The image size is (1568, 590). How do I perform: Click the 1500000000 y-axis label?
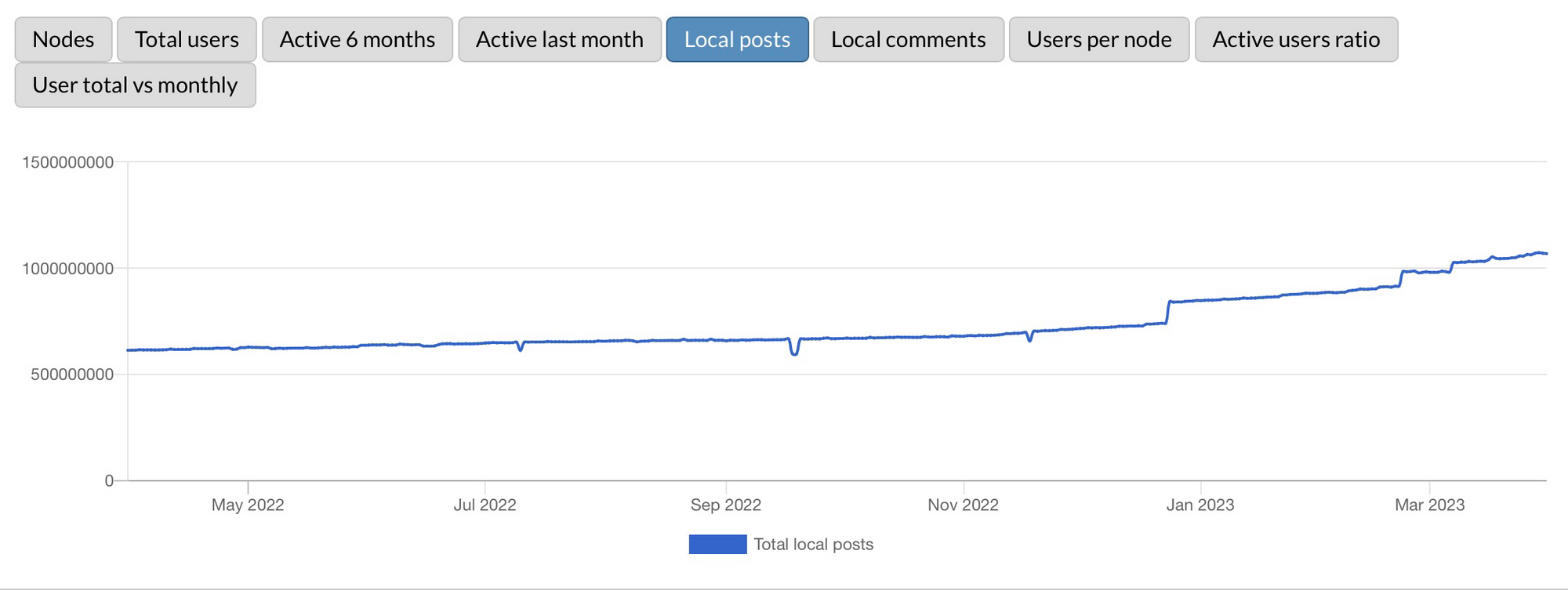(x=68, y=162)
